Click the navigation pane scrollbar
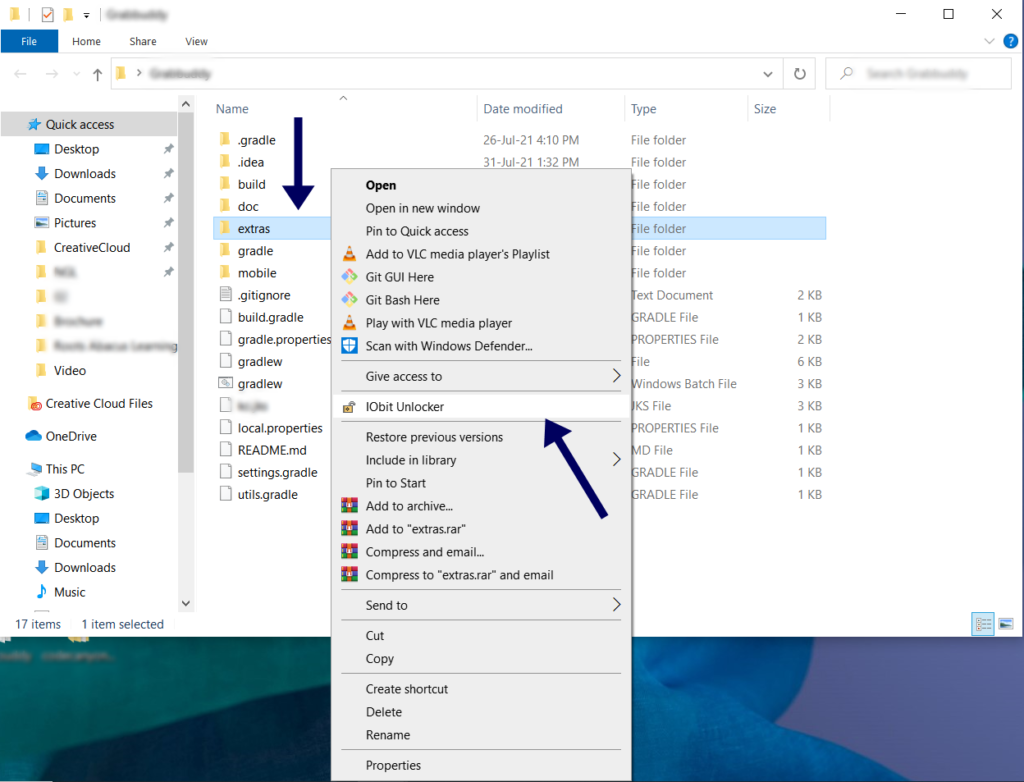Screen dimensions: 1024x782 (186, 300)
